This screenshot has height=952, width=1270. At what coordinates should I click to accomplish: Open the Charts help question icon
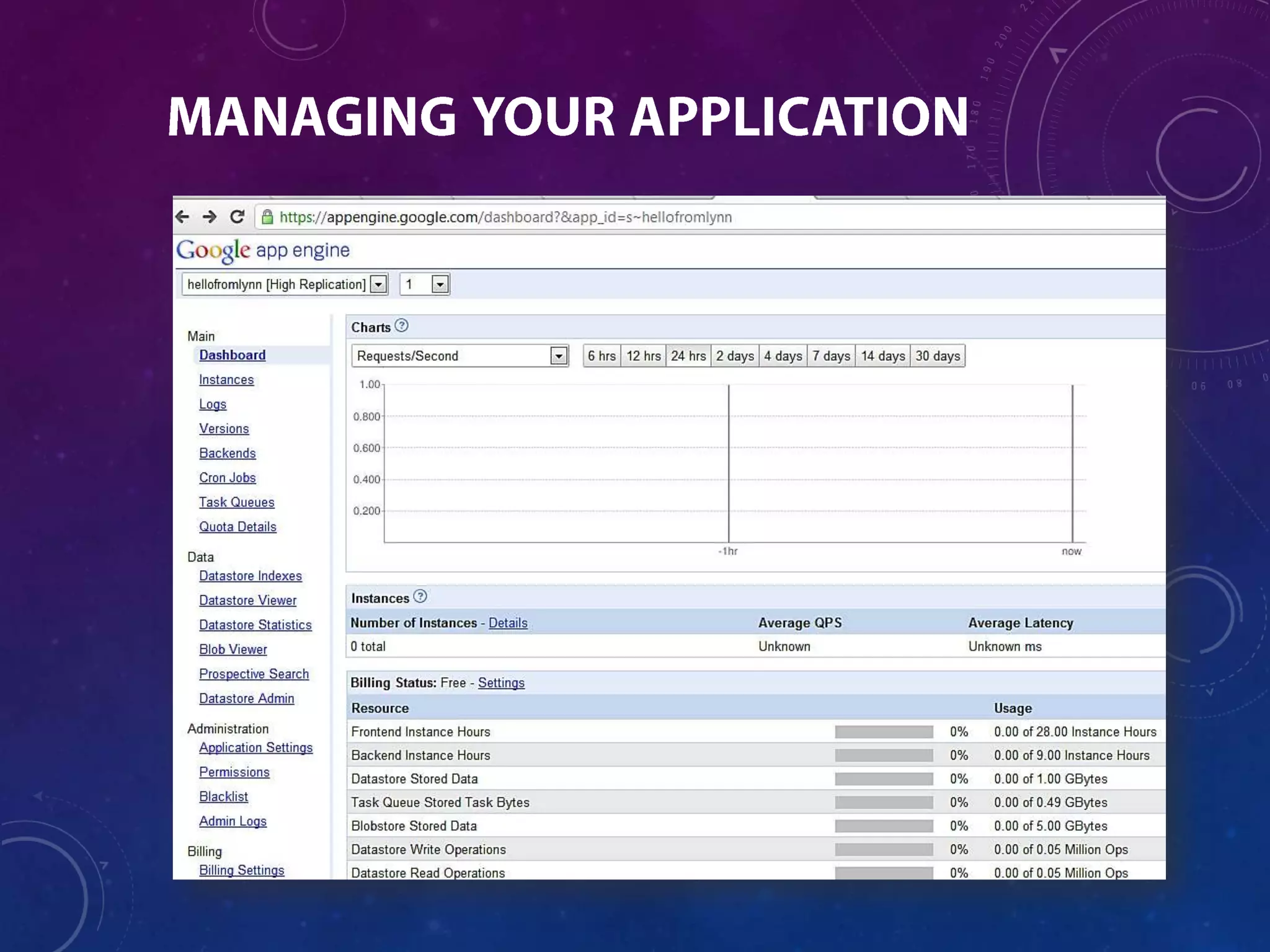click(x=402, y=326)
